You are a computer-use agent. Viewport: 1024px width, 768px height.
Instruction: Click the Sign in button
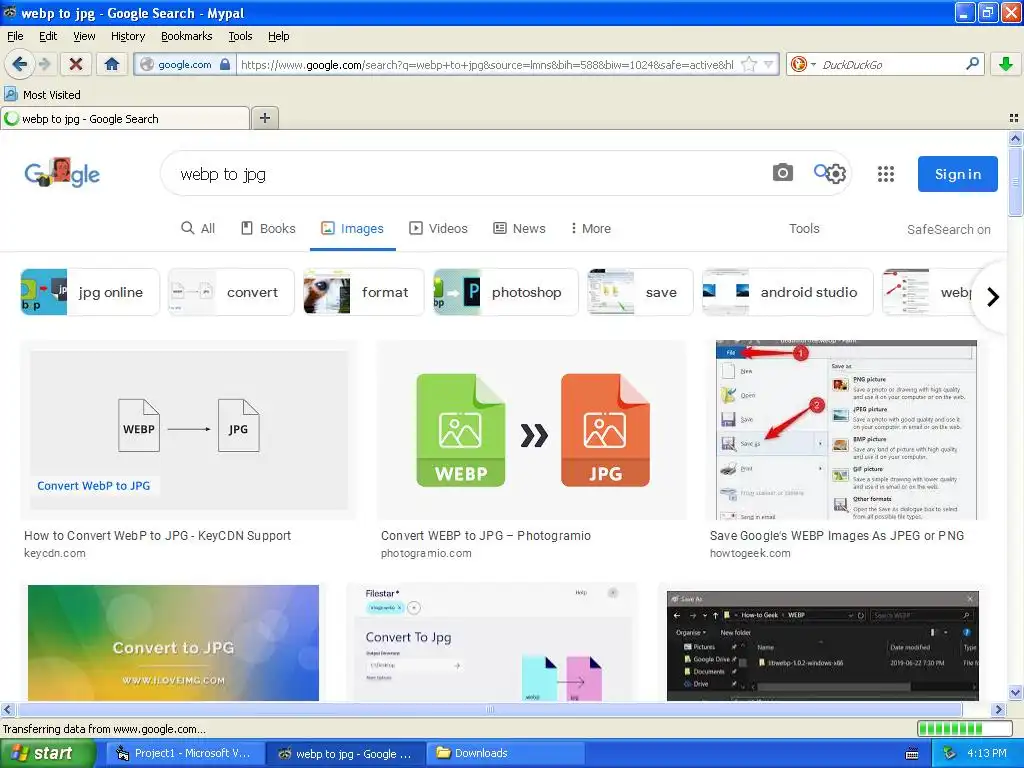957,174
